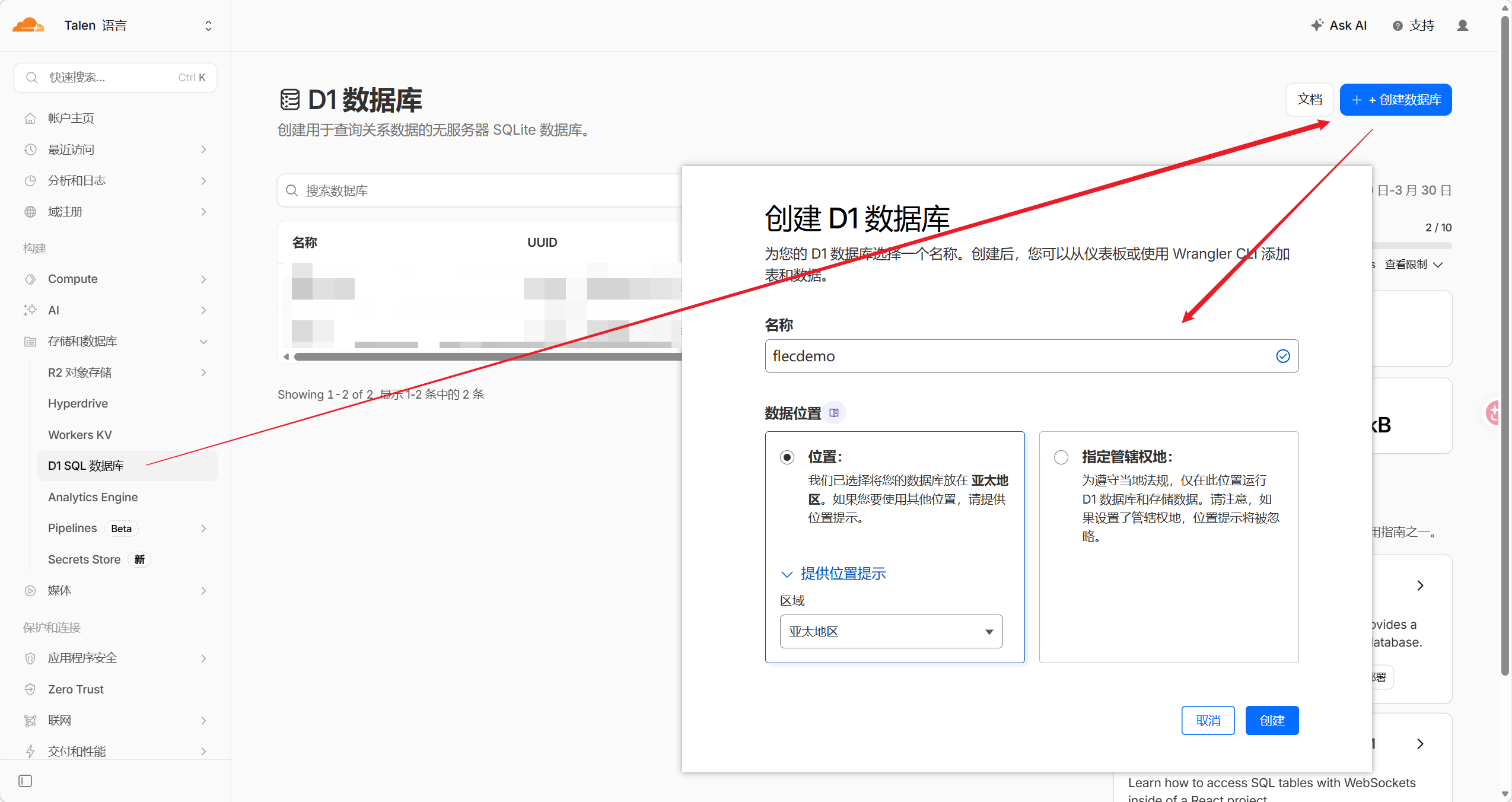Click the blue 创建 button
The image size is (1512, 802).
point(1271,720)
